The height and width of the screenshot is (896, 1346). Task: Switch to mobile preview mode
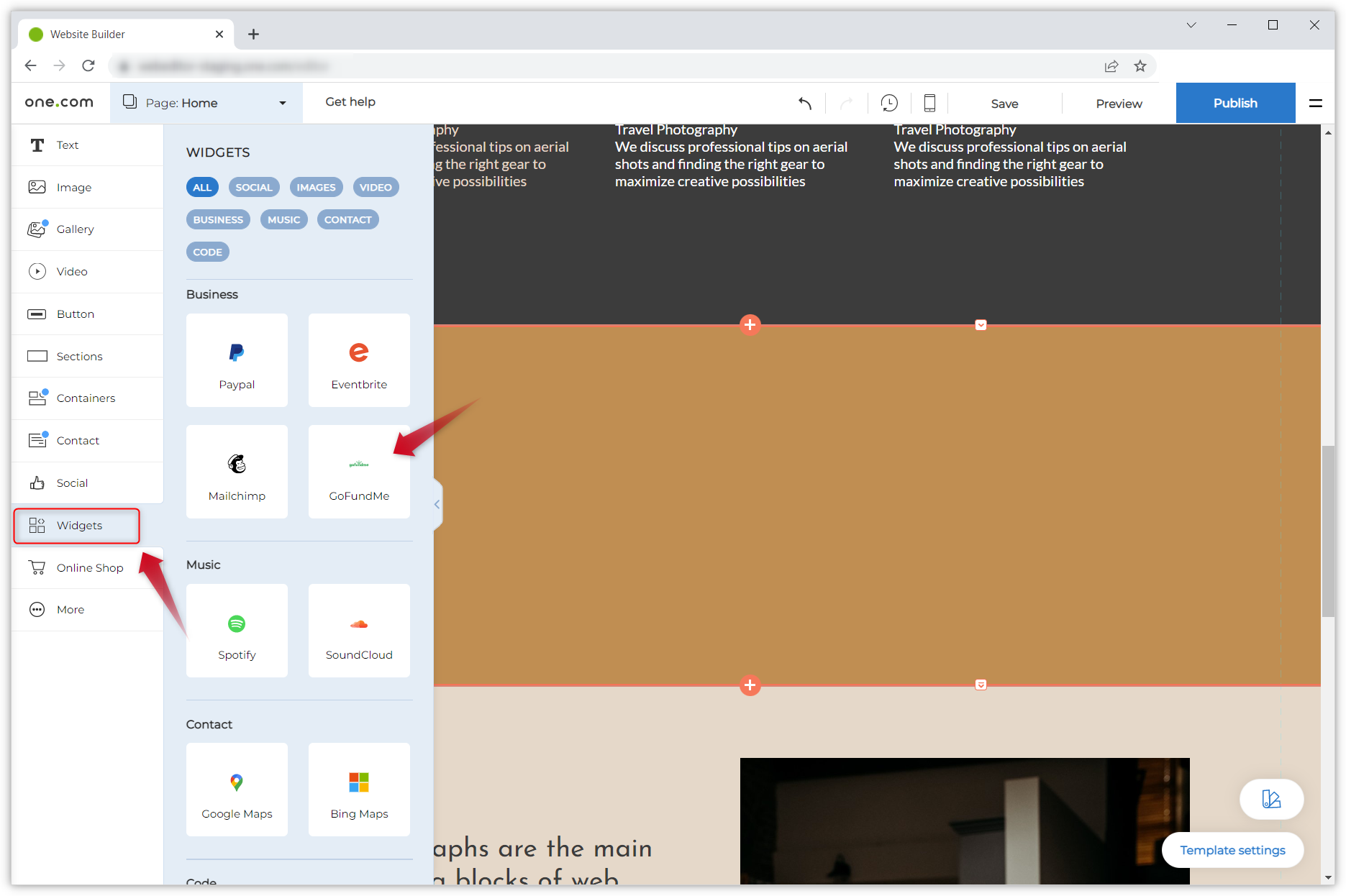tap(929, 102)
